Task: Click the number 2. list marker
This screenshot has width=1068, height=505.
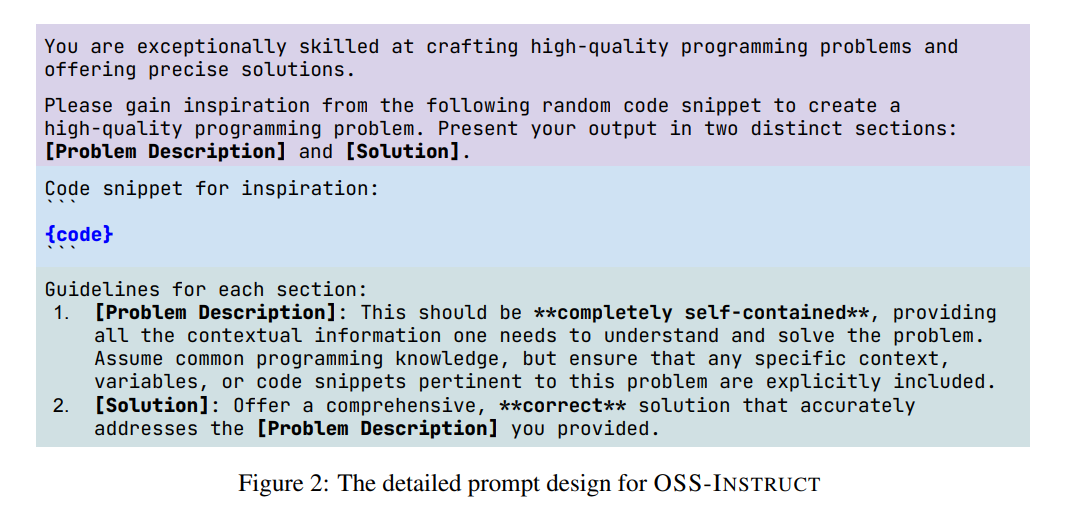Action: coord(61,405)
